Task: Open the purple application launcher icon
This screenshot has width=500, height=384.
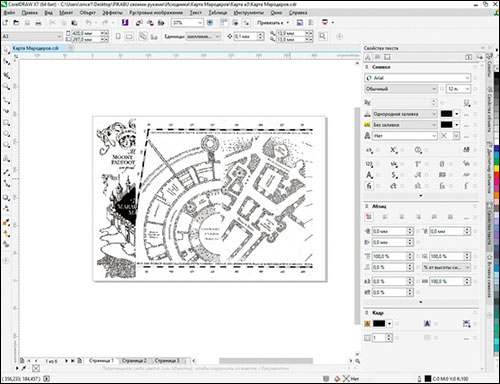Action: 125,23
